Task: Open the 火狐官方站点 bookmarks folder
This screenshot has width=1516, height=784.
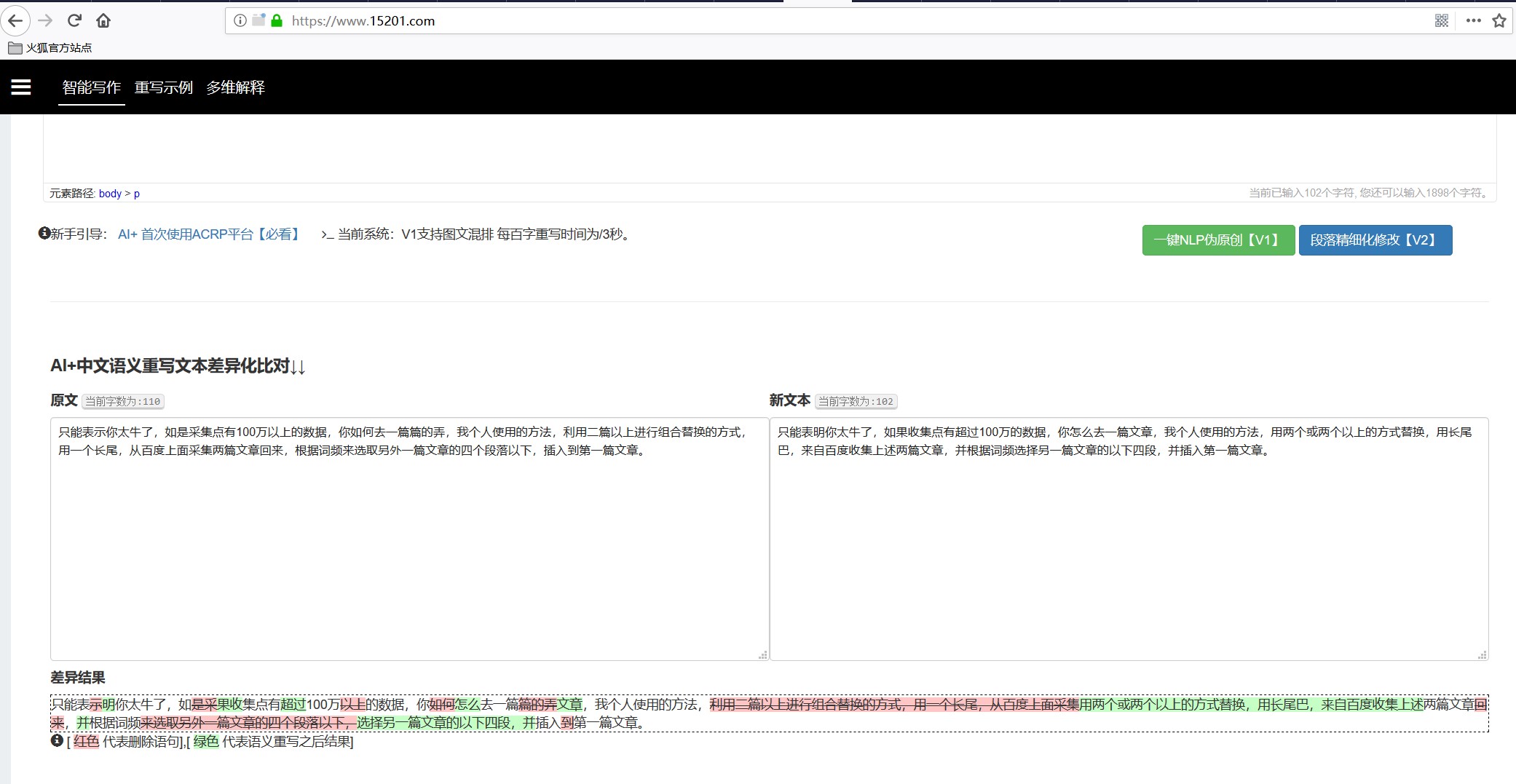Action: click(50, 48)
